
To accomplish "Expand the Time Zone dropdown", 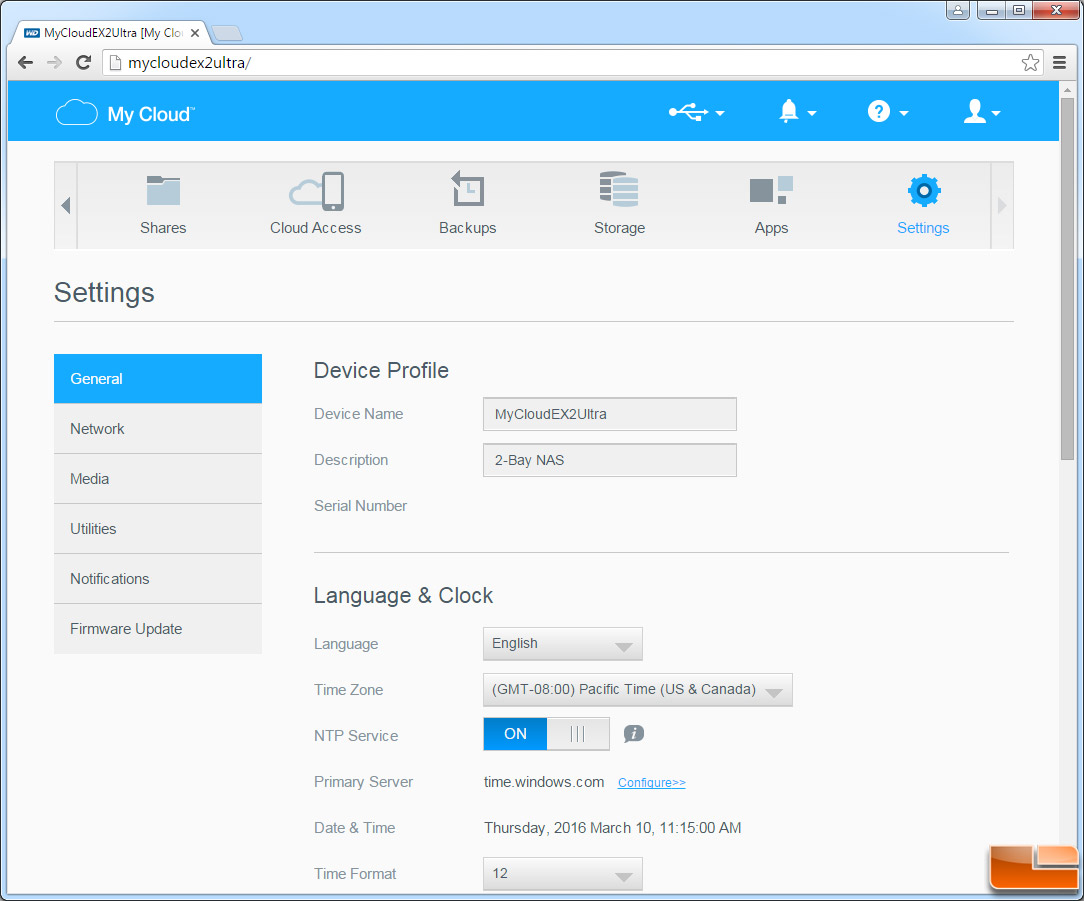I will click(x=637, y=689).
